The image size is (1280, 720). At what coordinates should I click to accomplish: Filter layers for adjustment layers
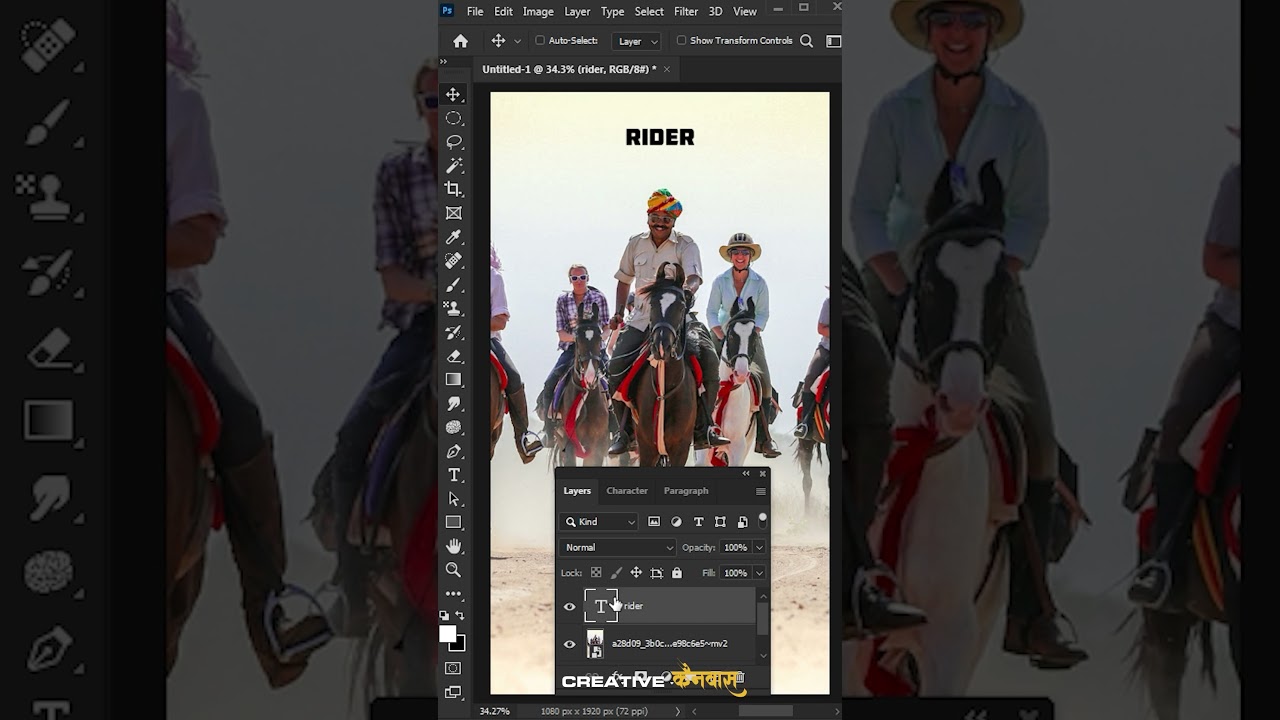(676, 522)
